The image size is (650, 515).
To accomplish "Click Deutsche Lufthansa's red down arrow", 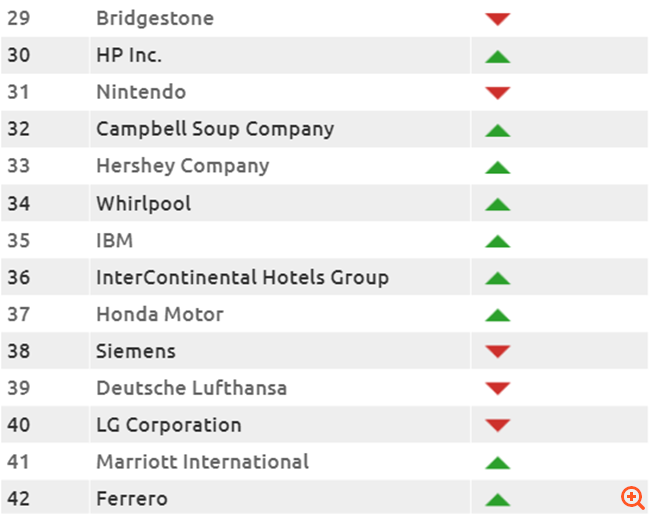I will [497, 389].
